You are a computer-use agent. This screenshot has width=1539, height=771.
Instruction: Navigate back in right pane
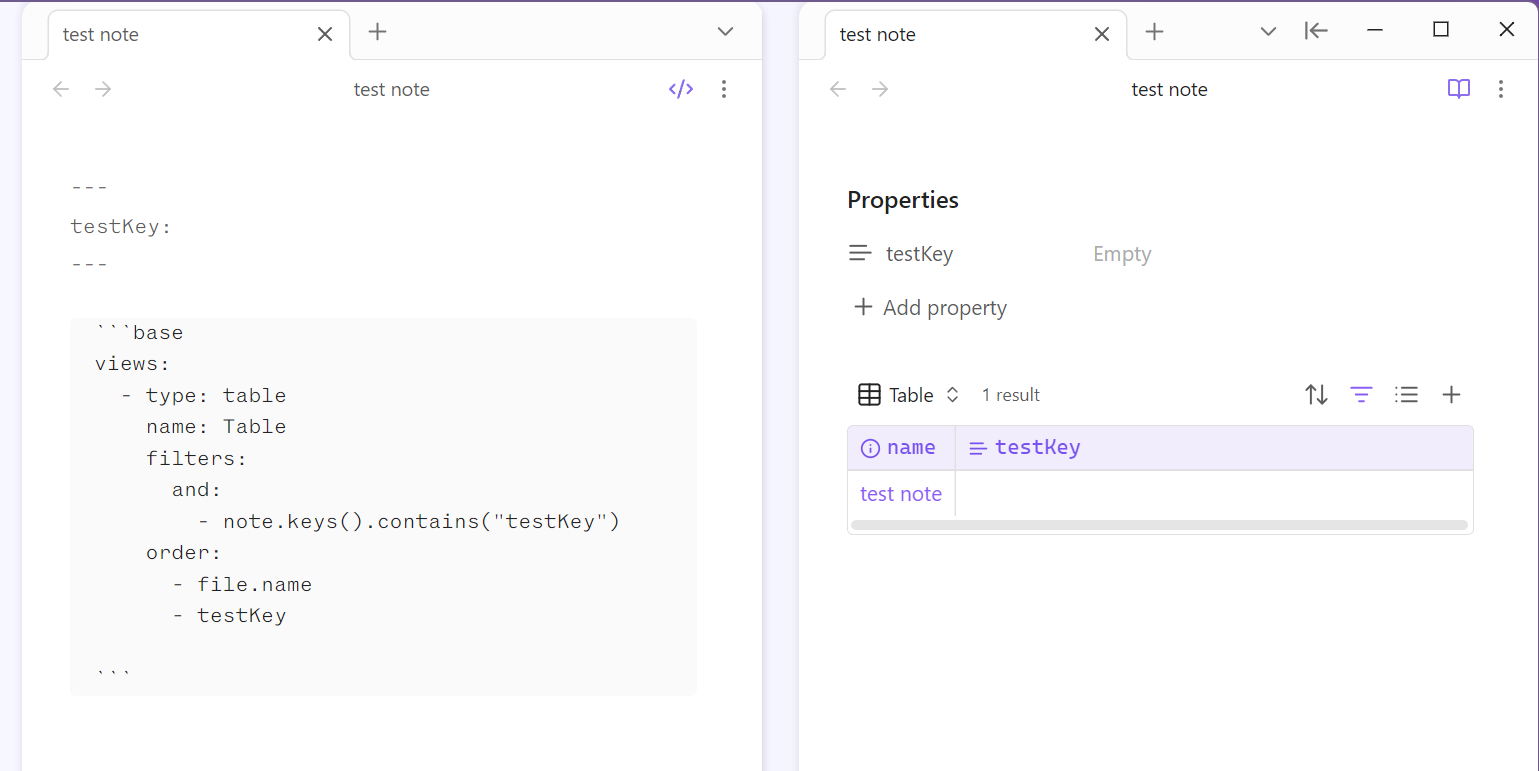pos(838,89)
